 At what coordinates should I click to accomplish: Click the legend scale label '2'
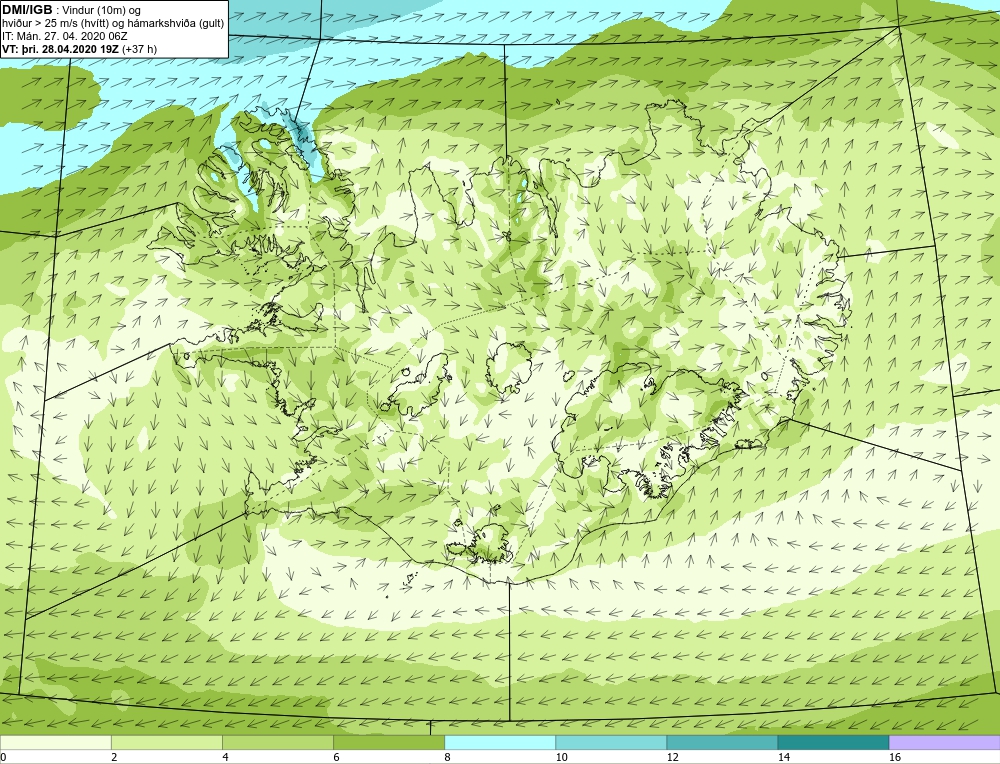pyautogui.click(x=114, y=757)
